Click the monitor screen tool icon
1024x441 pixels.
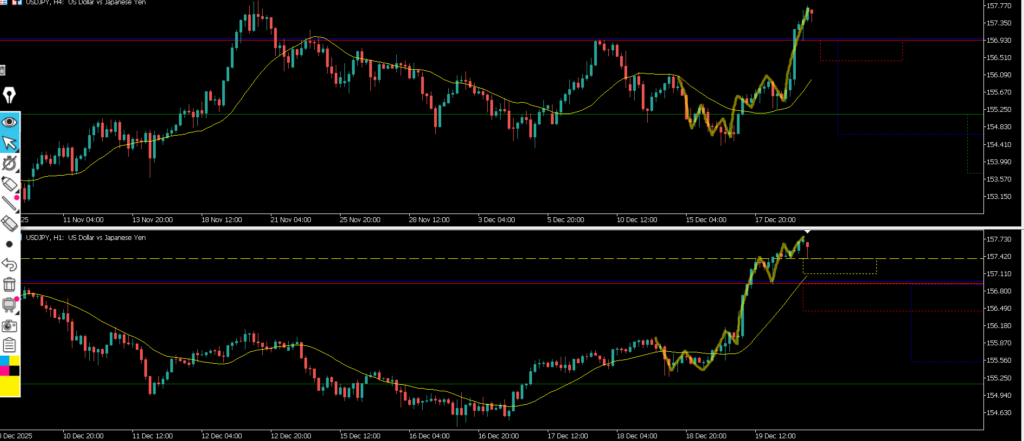pyautogui.click(x=10, y=305)
